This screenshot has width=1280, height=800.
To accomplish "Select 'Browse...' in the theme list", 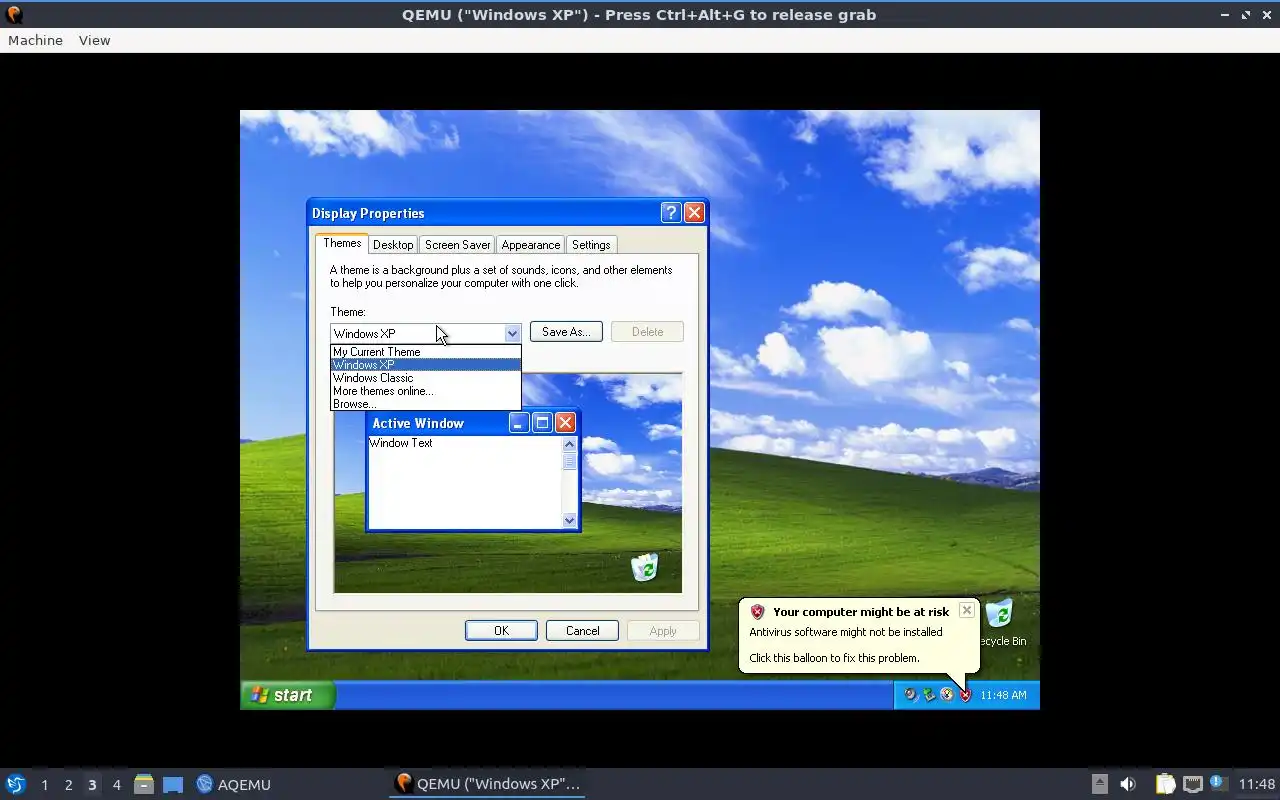I will (x=426, y=404).
